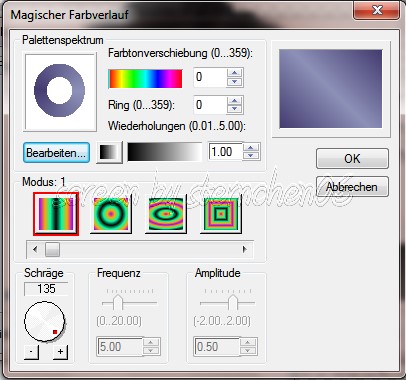Select the concentric squares gradient mode thumbnail
This screenshot has width=406, height=380.
[220, 214]
